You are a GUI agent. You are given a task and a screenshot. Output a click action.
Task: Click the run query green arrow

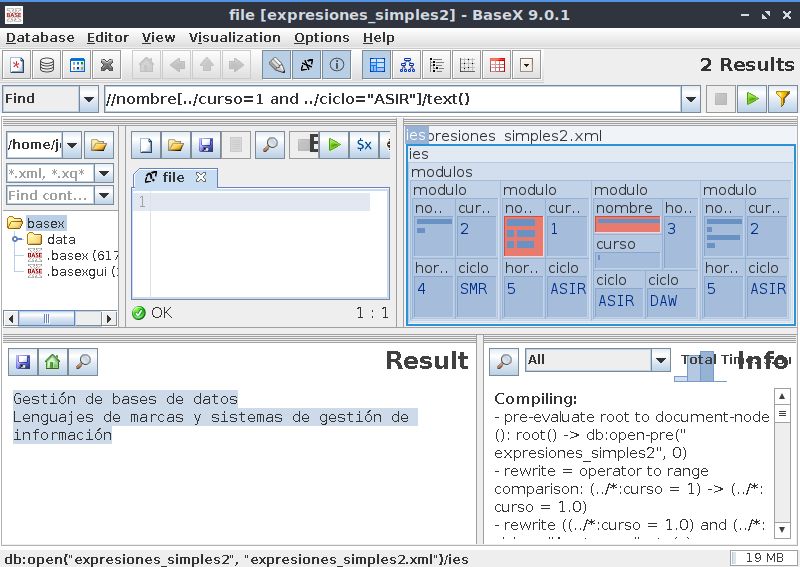click(751, 99)
